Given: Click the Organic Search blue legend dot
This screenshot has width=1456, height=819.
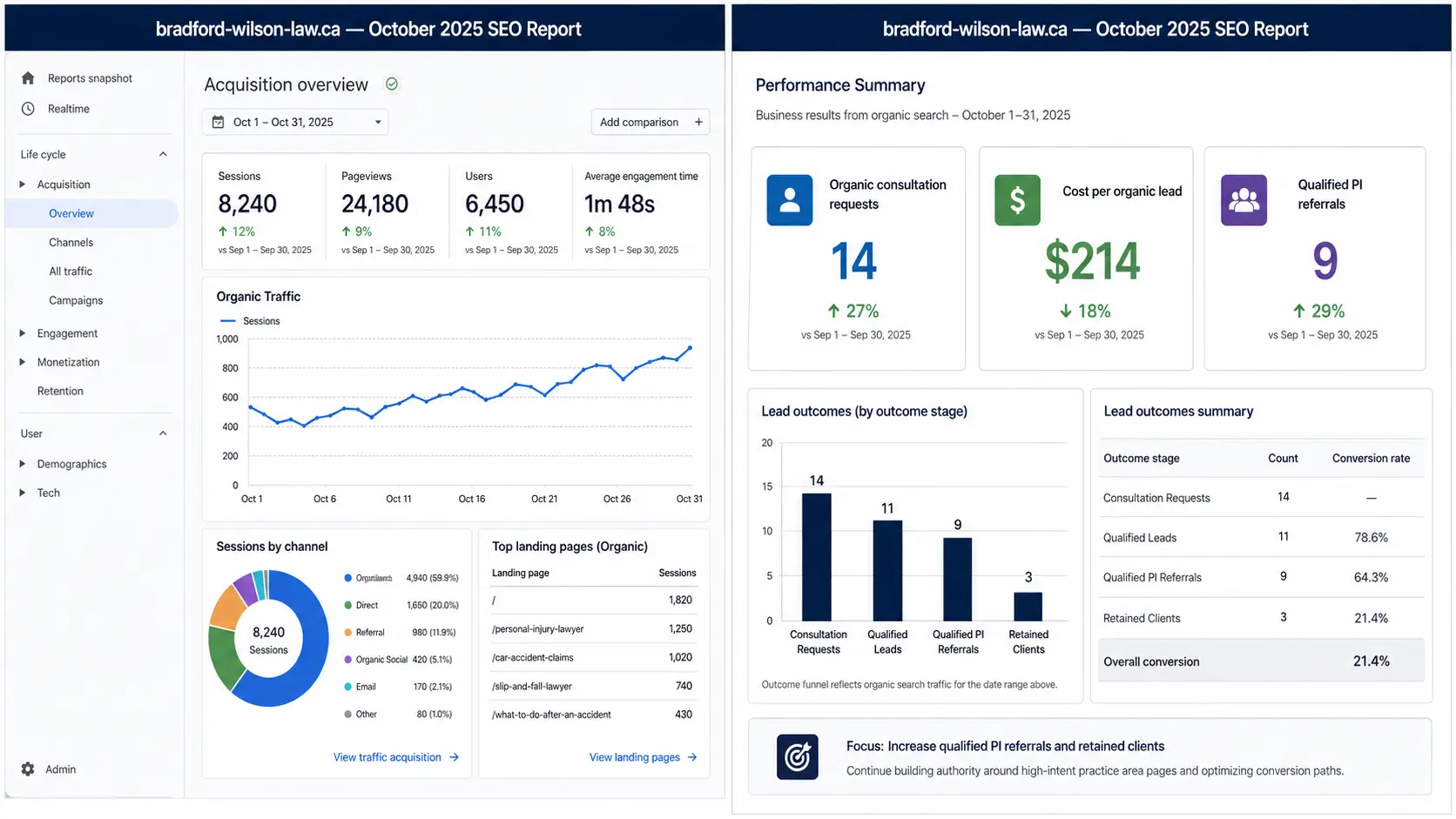Looking at the screenshot, I should [348, 578].
